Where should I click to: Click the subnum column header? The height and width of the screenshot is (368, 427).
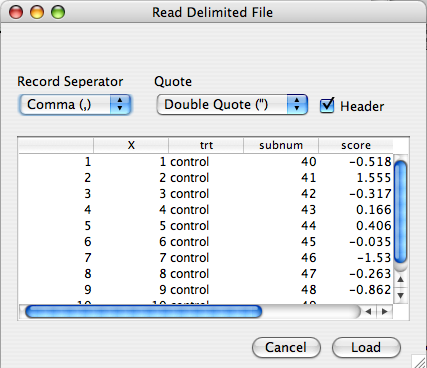click(x=281, y=145)
